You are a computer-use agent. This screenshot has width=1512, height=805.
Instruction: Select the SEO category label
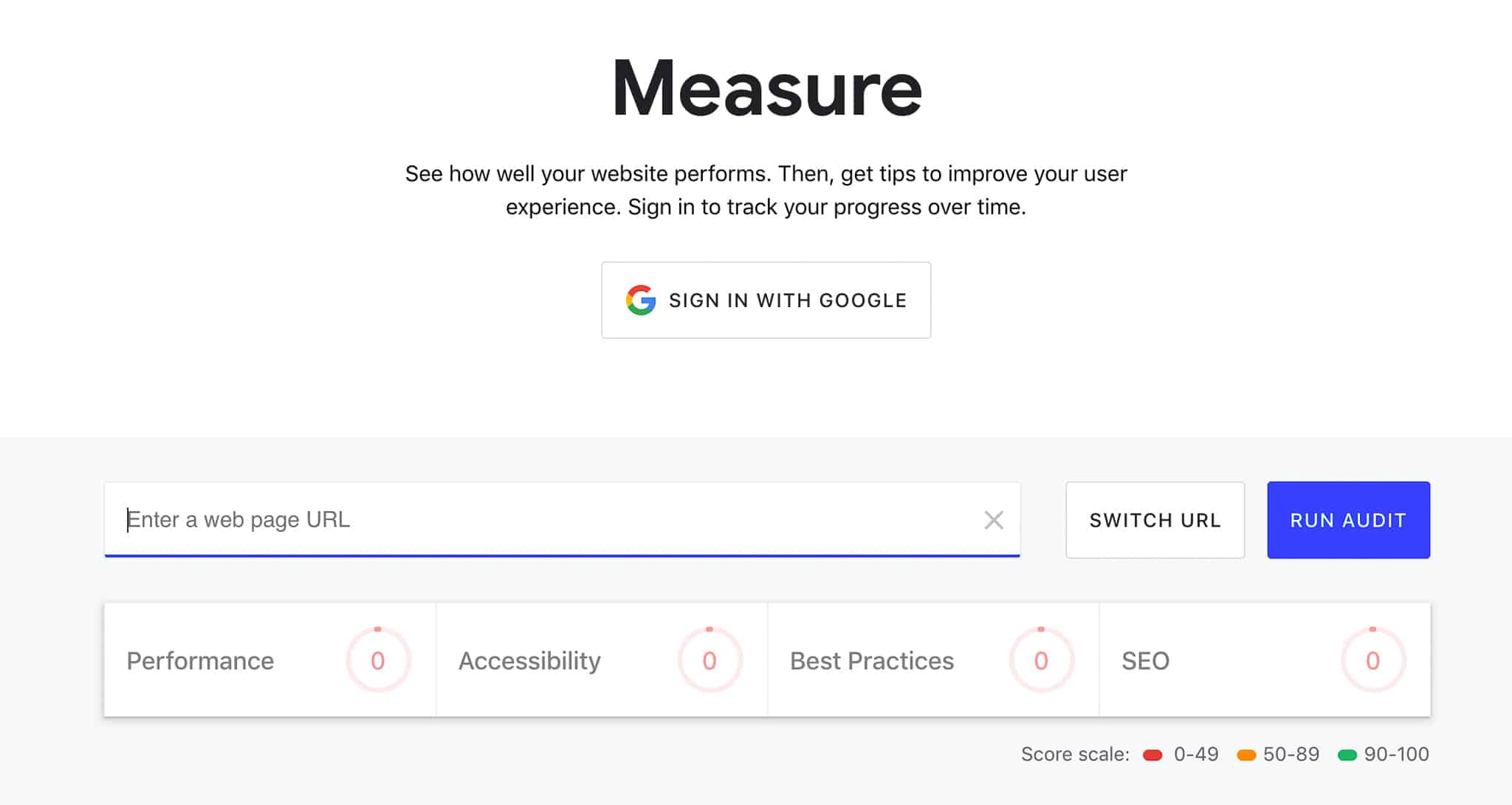[1145, 660]
